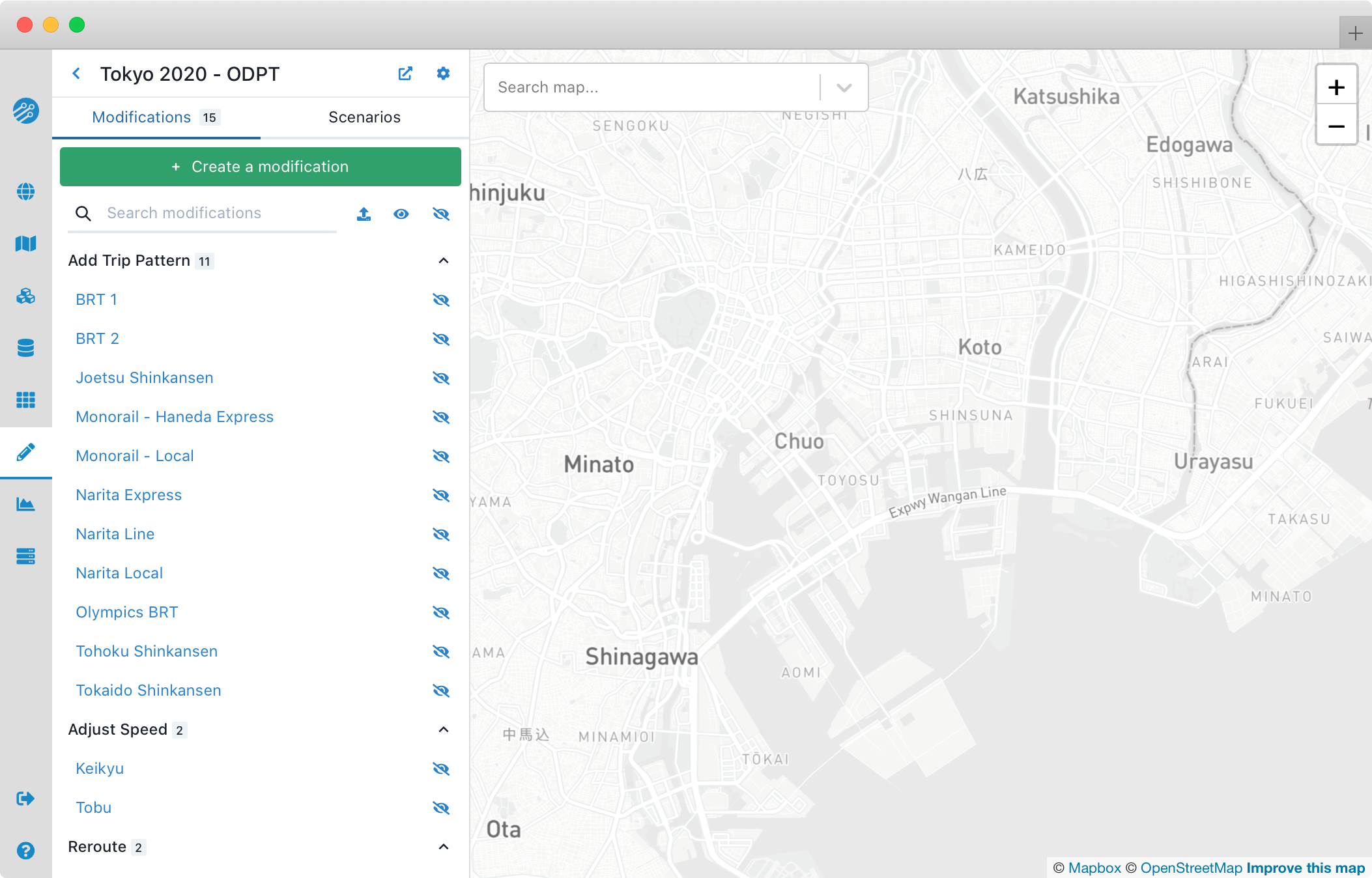1372x878 pixels.
Task: Open the database stack icon in sidebar
Action: pyautogui.click(x=25, y=348)
